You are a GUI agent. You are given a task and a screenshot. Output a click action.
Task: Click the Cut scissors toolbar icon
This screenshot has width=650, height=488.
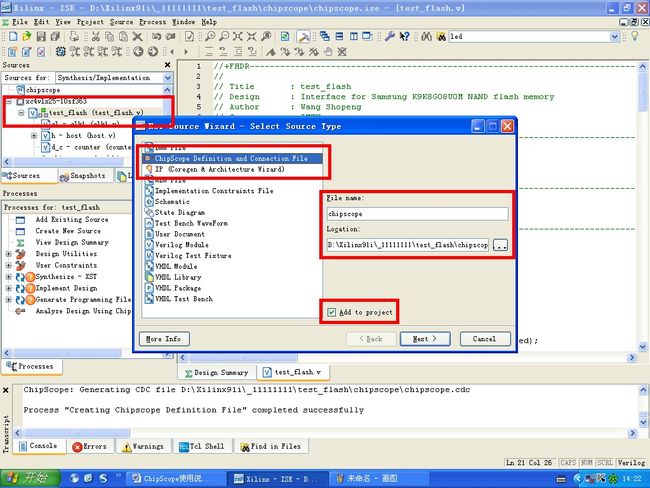click(96, 36)
